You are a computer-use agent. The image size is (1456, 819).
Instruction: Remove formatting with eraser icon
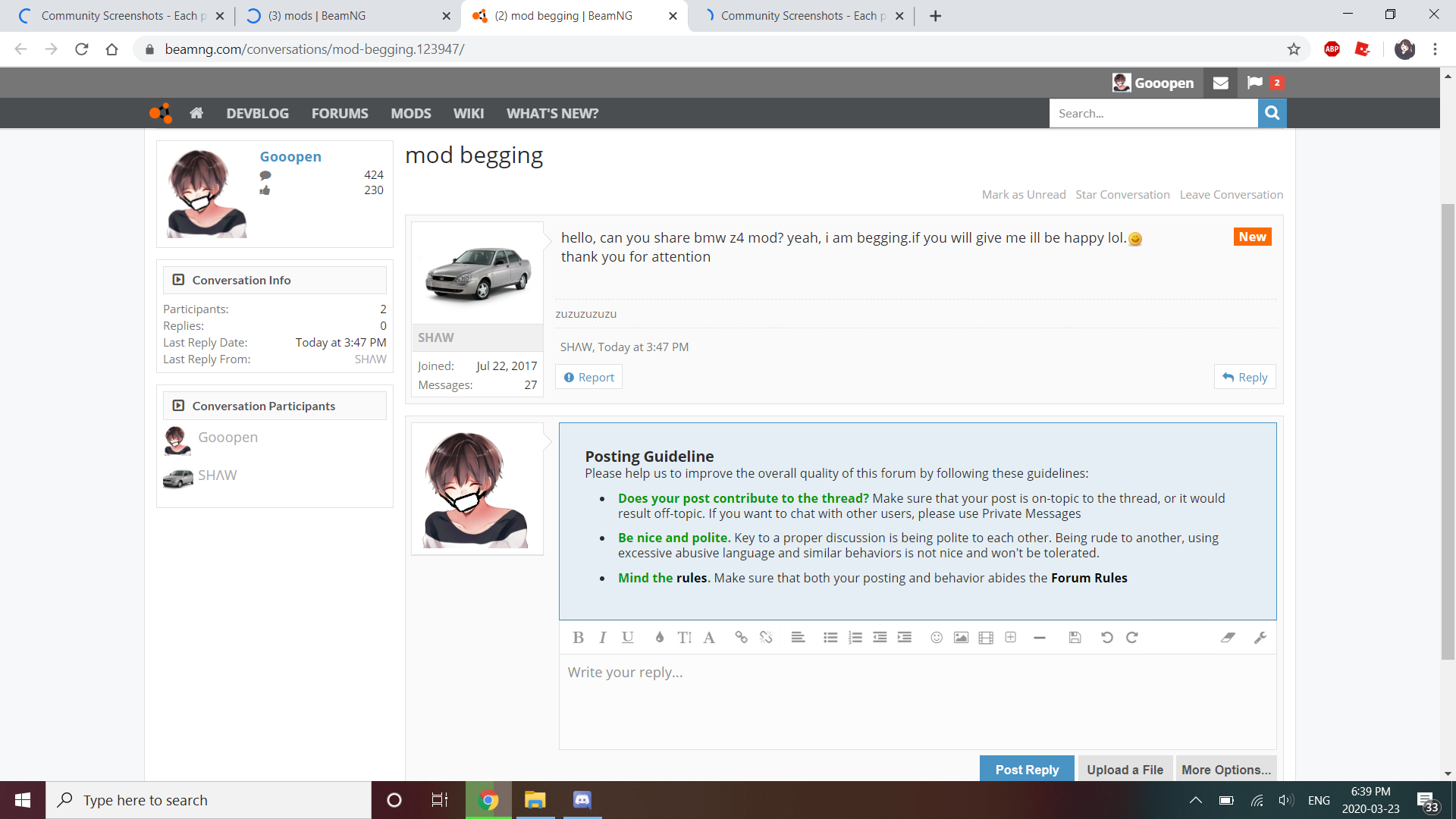click(x=1228, y=638)
